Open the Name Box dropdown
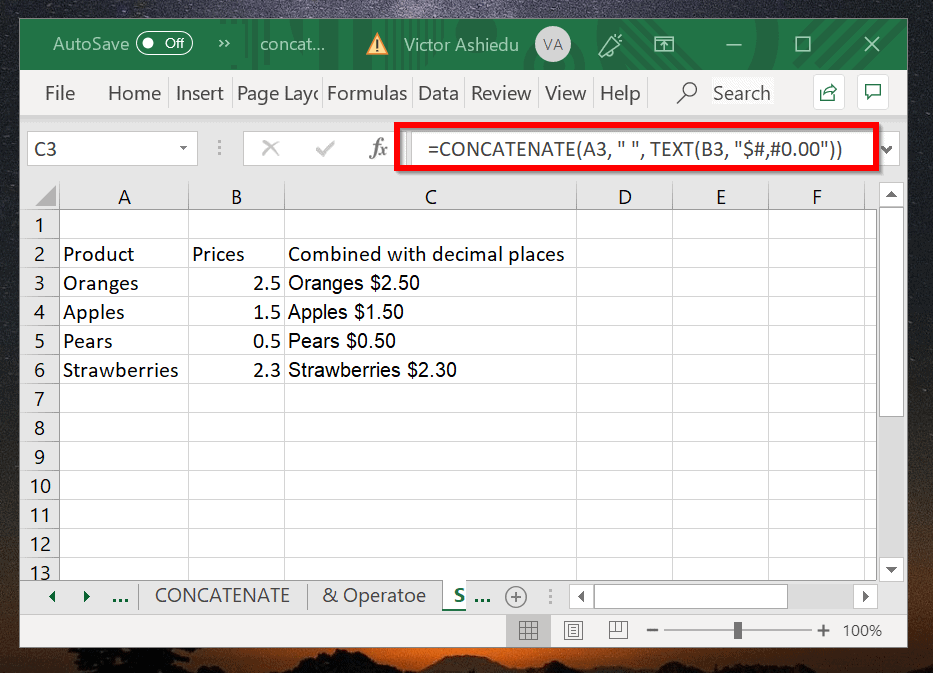The height and width of the screenshot is (673, 933). (x=184, y=147)
